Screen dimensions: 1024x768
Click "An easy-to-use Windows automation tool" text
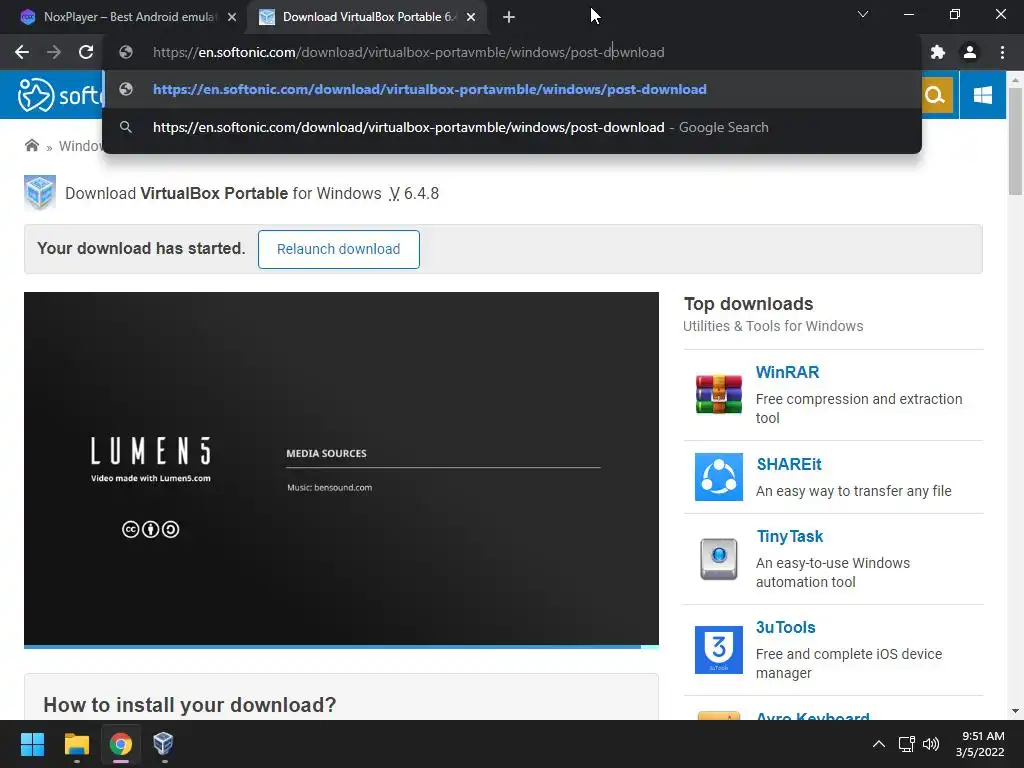[x=833, y=572]
